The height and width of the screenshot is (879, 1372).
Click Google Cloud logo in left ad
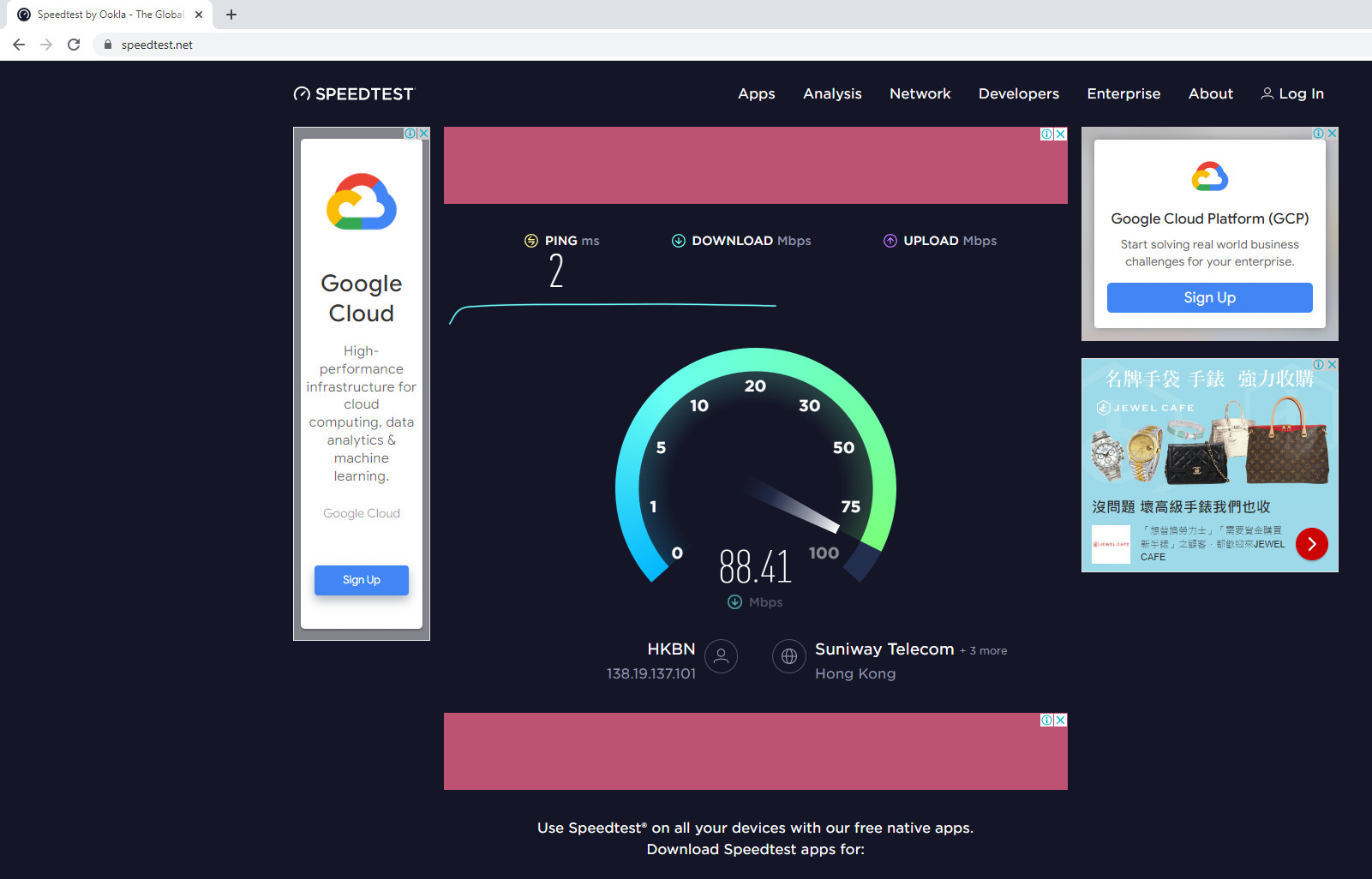362,202
